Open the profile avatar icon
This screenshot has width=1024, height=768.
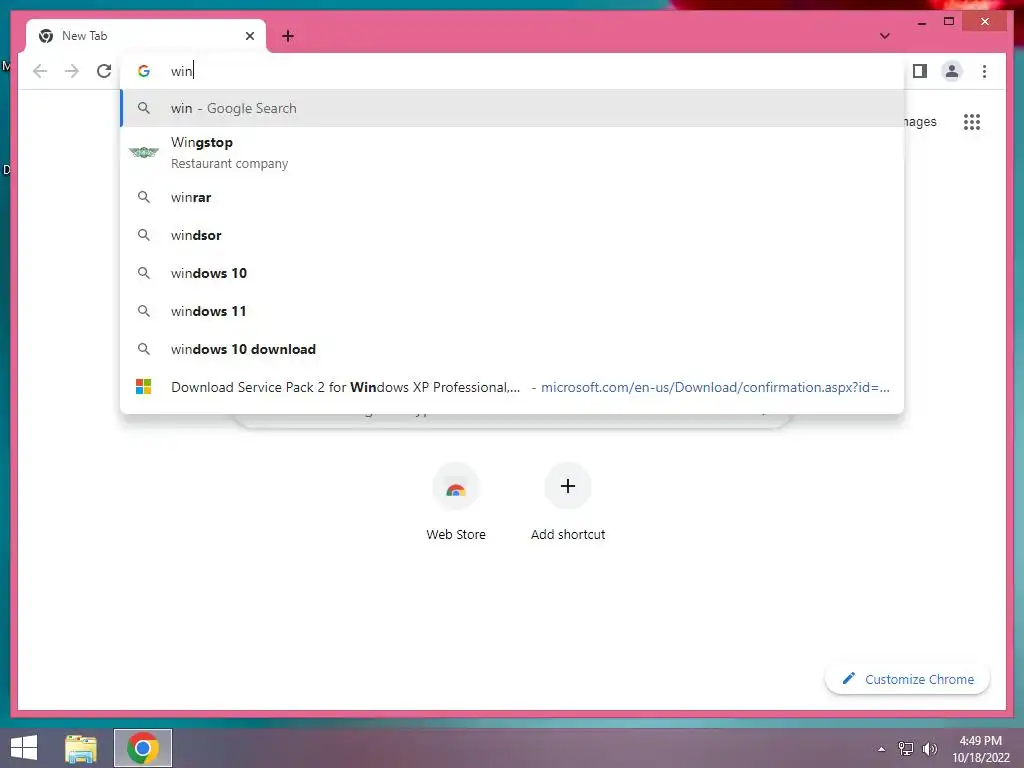(x=952, y=71)
